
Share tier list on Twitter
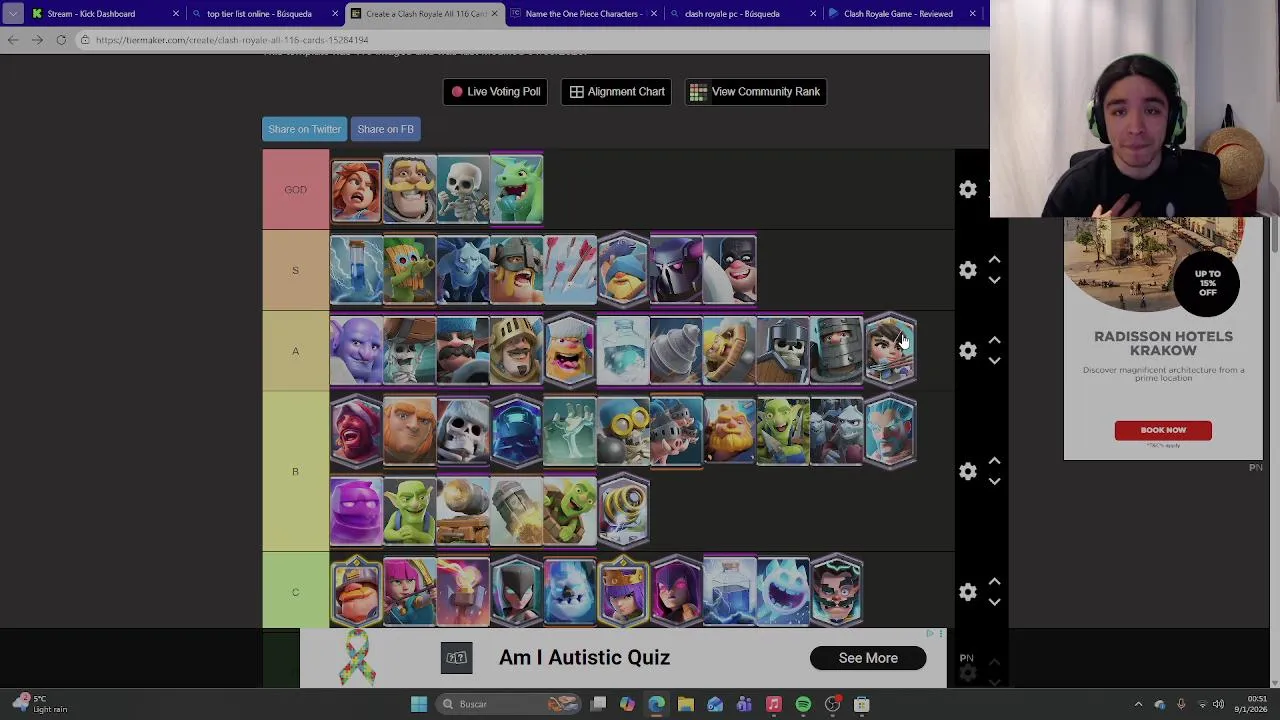pyautogui.click(x=304, y=129)
